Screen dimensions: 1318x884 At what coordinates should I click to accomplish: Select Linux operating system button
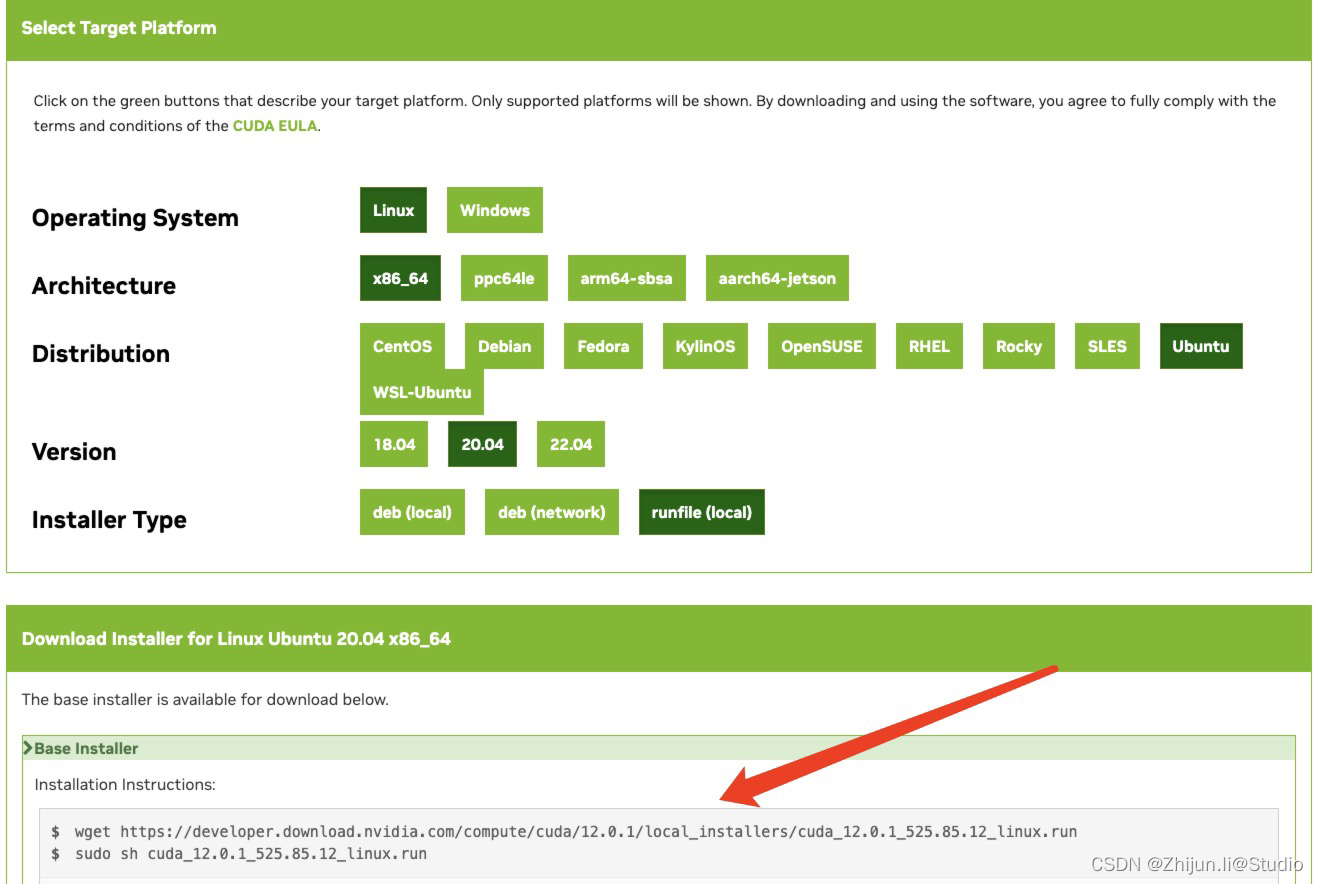tap(393, 210)
